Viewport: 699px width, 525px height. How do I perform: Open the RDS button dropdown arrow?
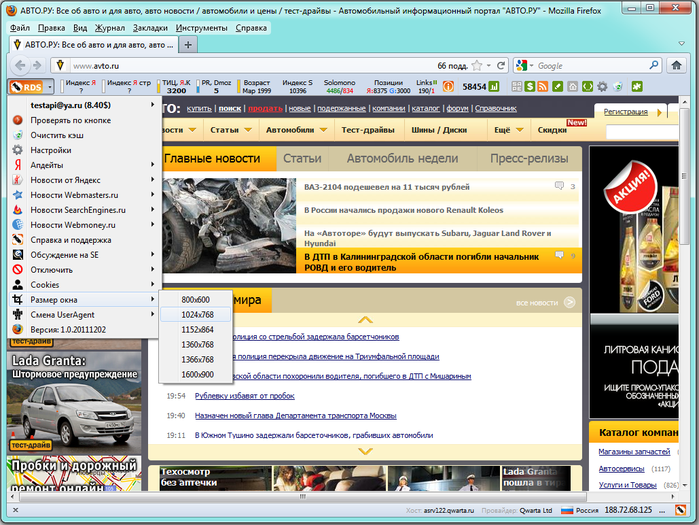click(x=49, y=86)
